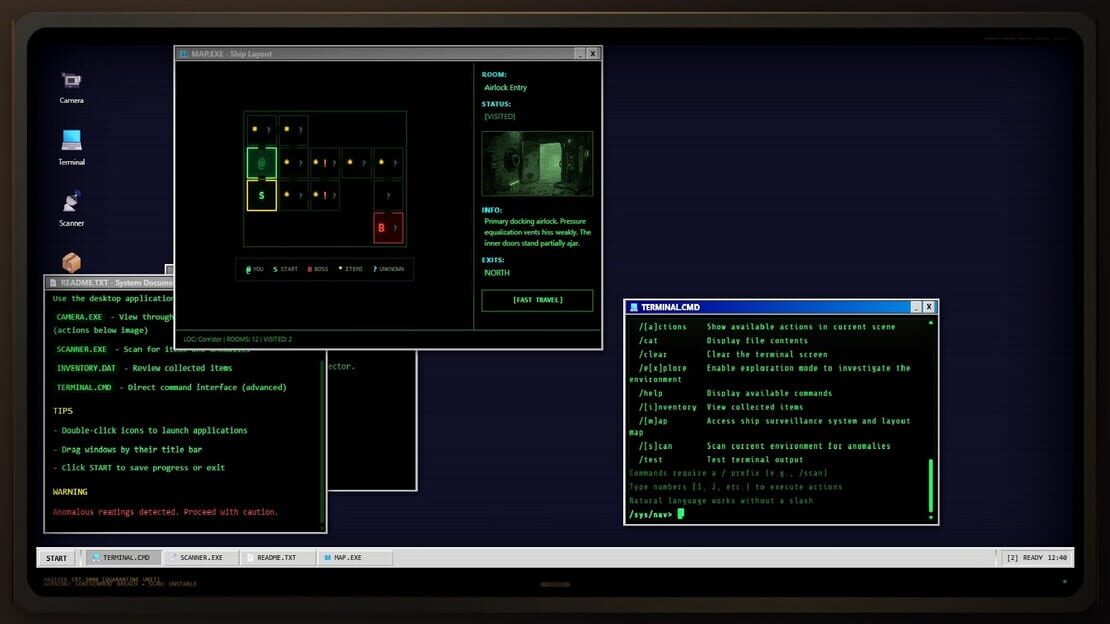Select the yellow Start room marked S
Screen dimensions: 1110x624
click(x=261, y=195)
